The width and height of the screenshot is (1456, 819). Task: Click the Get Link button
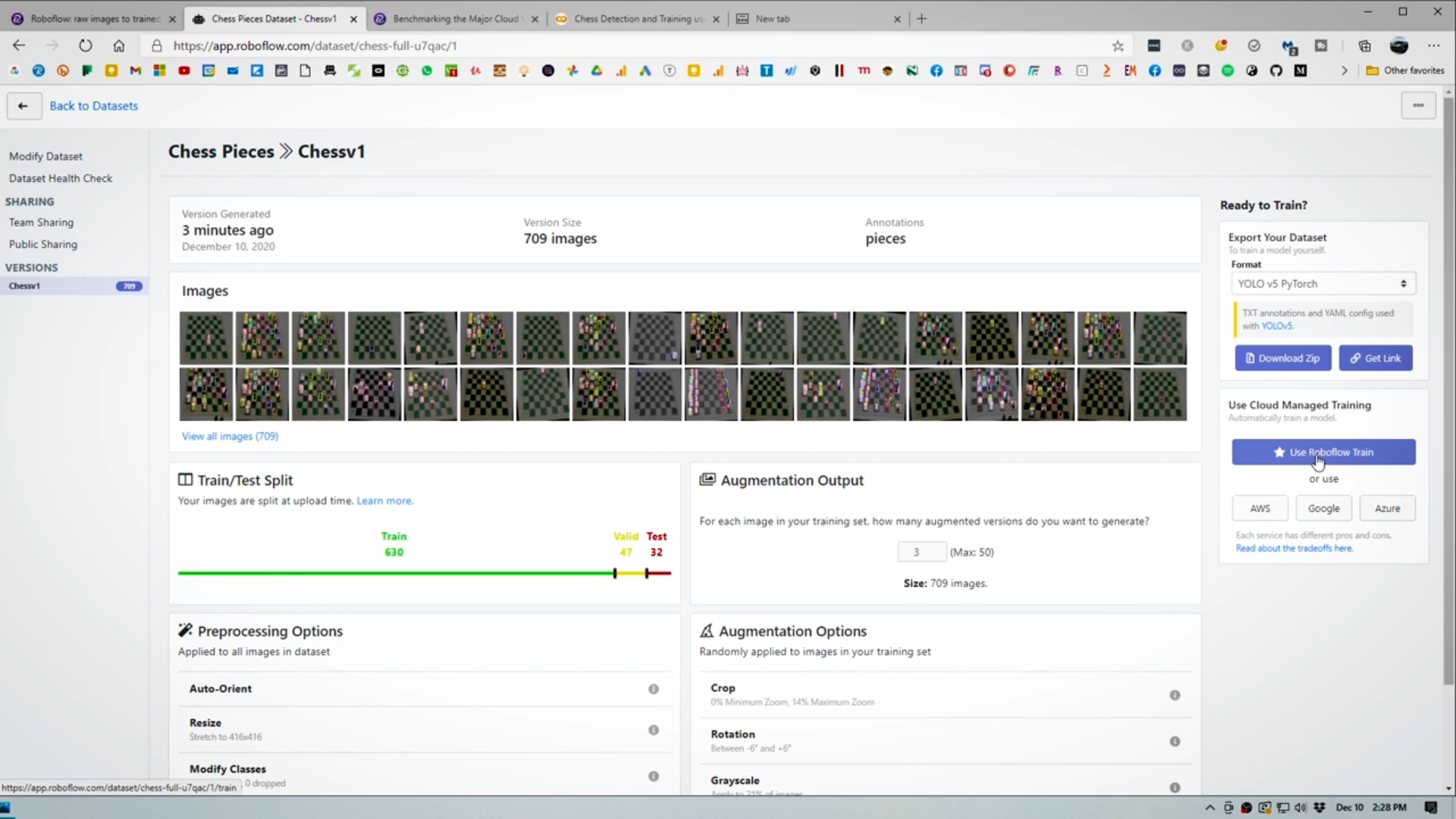[1376, 358]
